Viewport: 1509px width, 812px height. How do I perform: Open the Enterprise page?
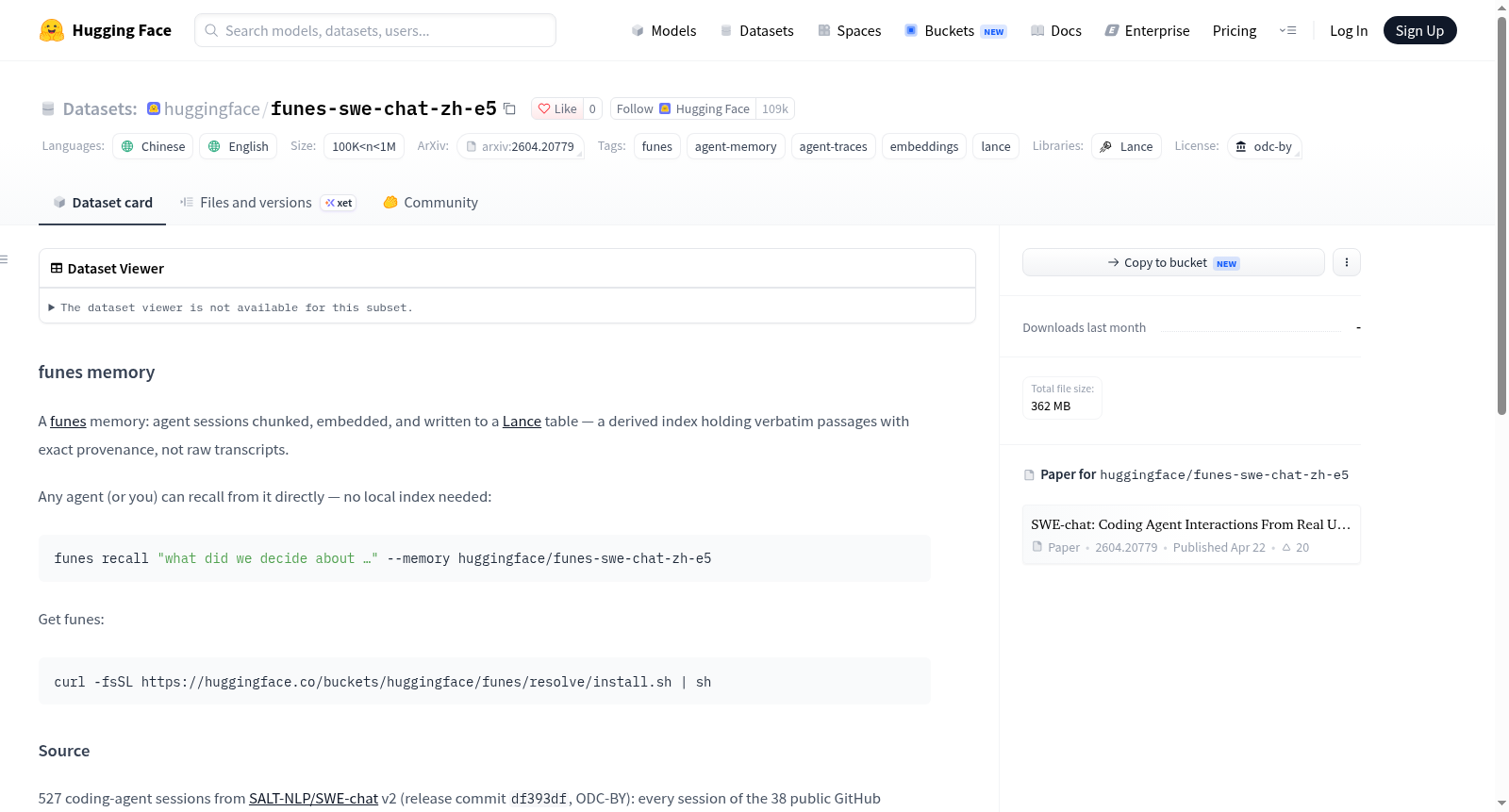[1147, 30]
